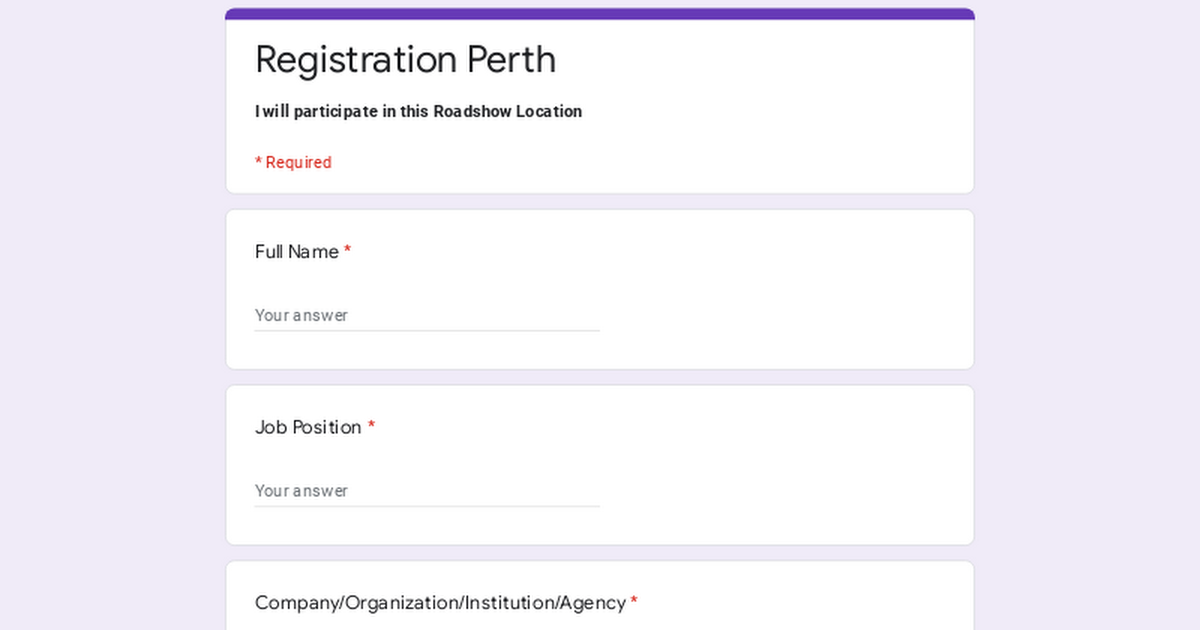Click empty space right of the Job Position field
This screenshot has width=1200, height=630.
780,491
